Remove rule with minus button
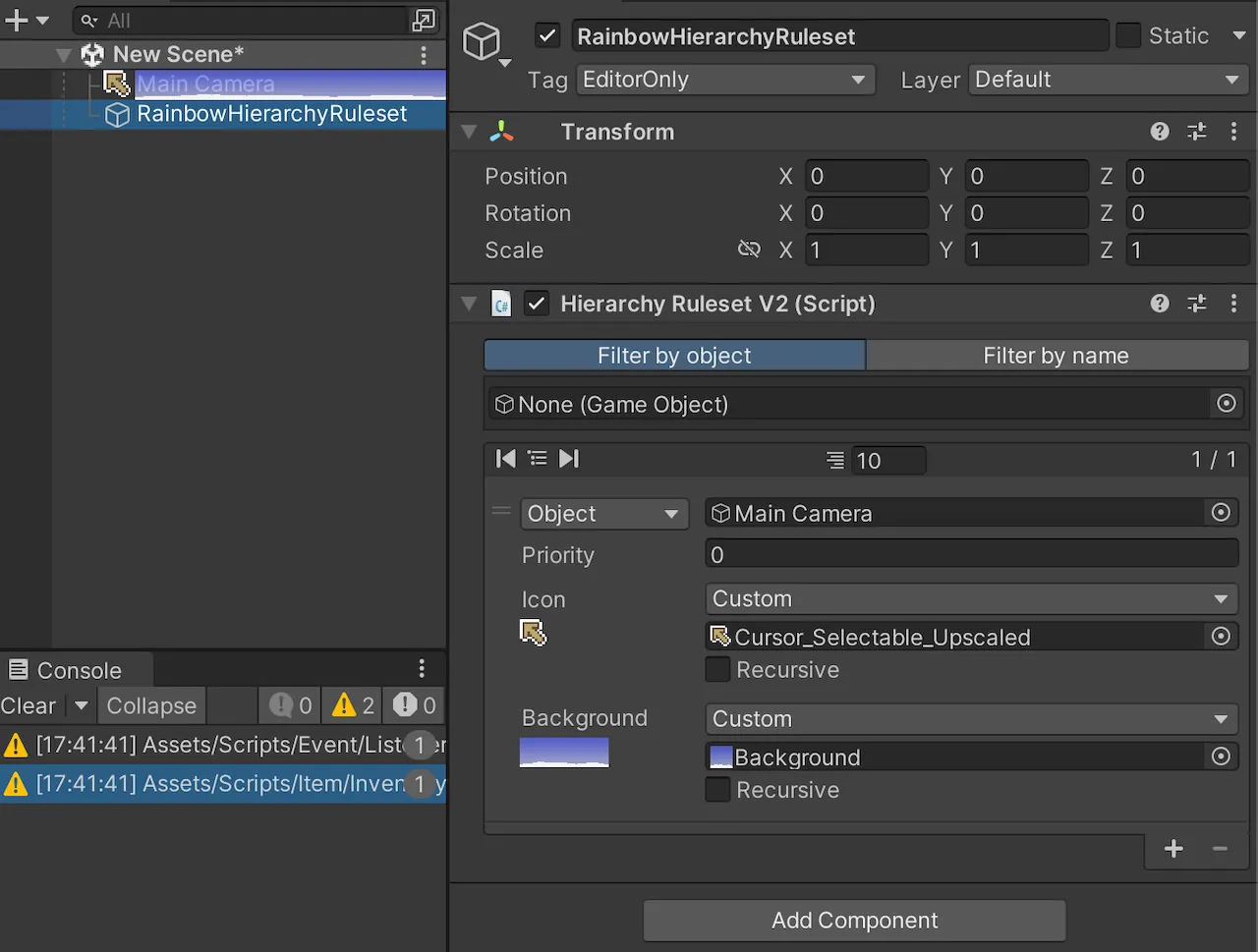This screenshot has width=1258, height=952. (1220, 849)
